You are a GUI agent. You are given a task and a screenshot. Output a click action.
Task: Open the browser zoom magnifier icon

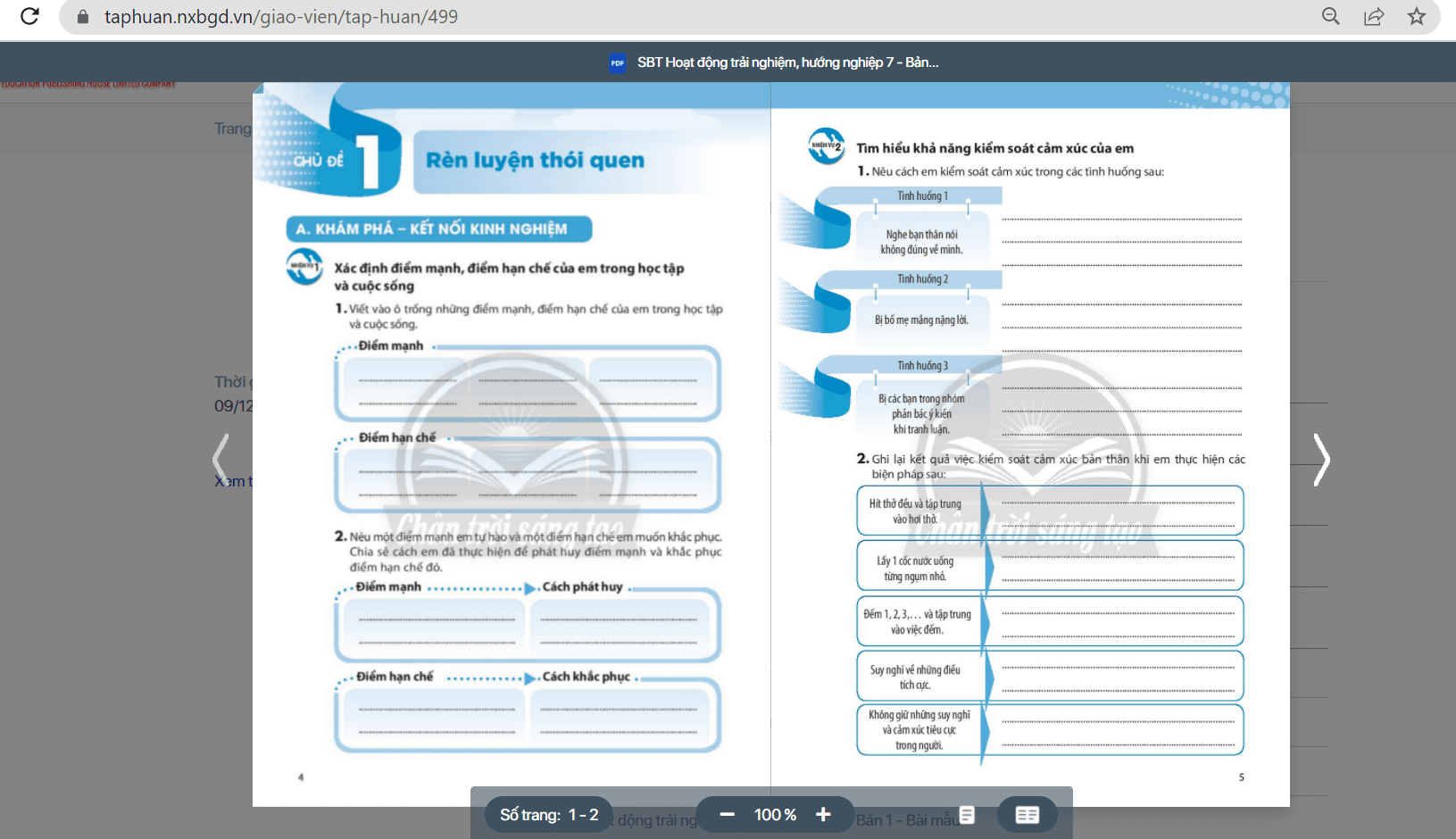1330,16
